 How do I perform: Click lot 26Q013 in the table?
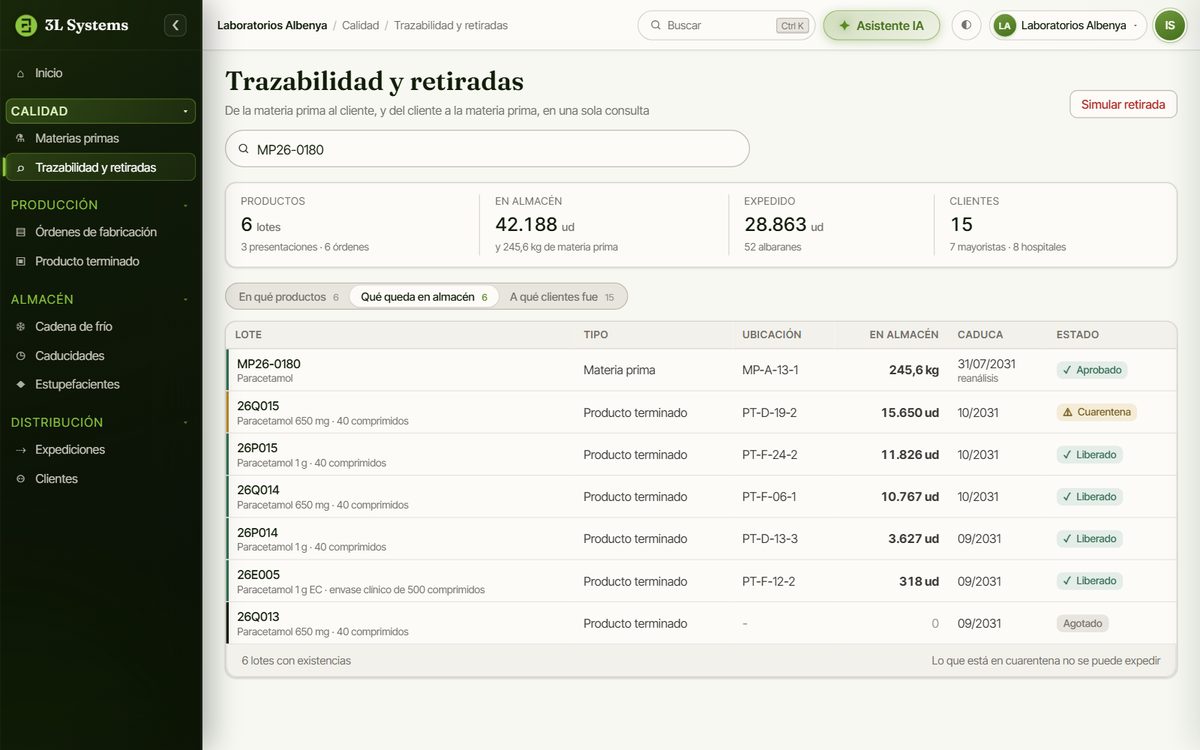pyautogui.click(x=258, y=617)
